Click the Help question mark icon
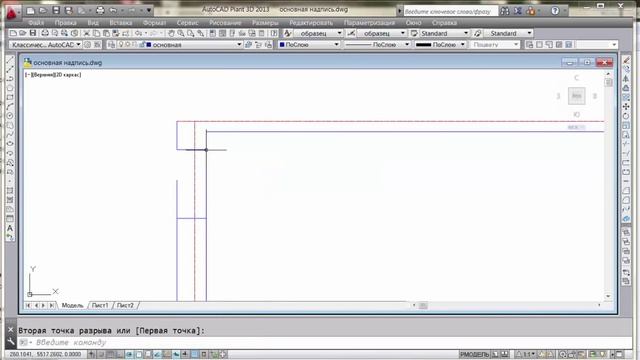This screenshot has width=640, height=360. coord(555,11)
